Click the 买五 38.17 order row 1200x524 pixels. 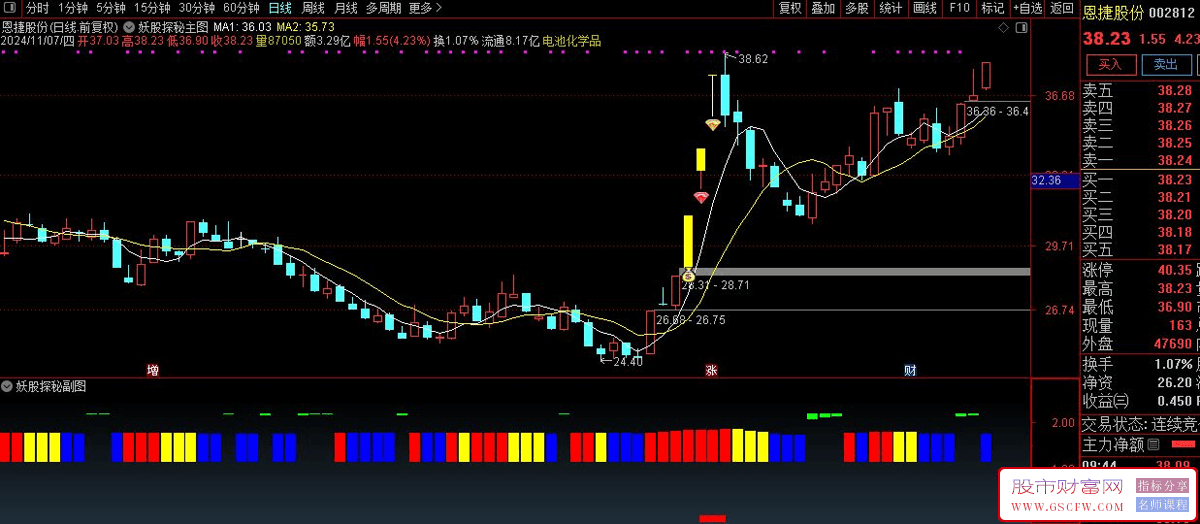1140,249
